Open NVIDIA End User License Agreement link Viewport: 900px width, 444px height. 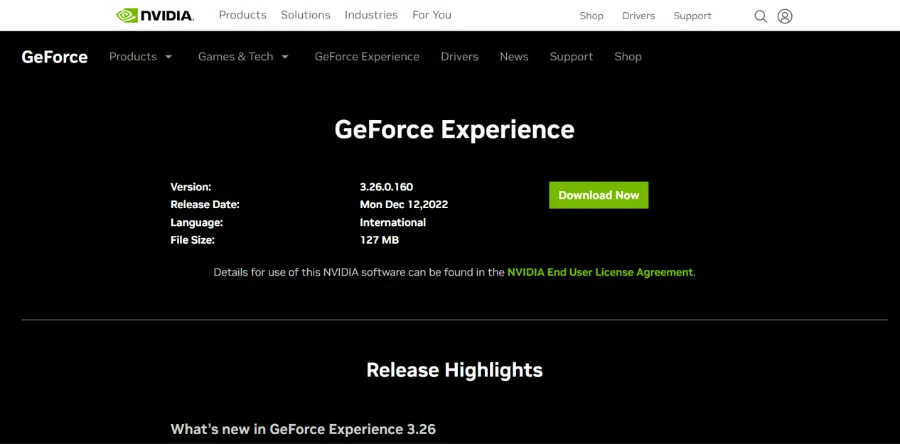600,272
